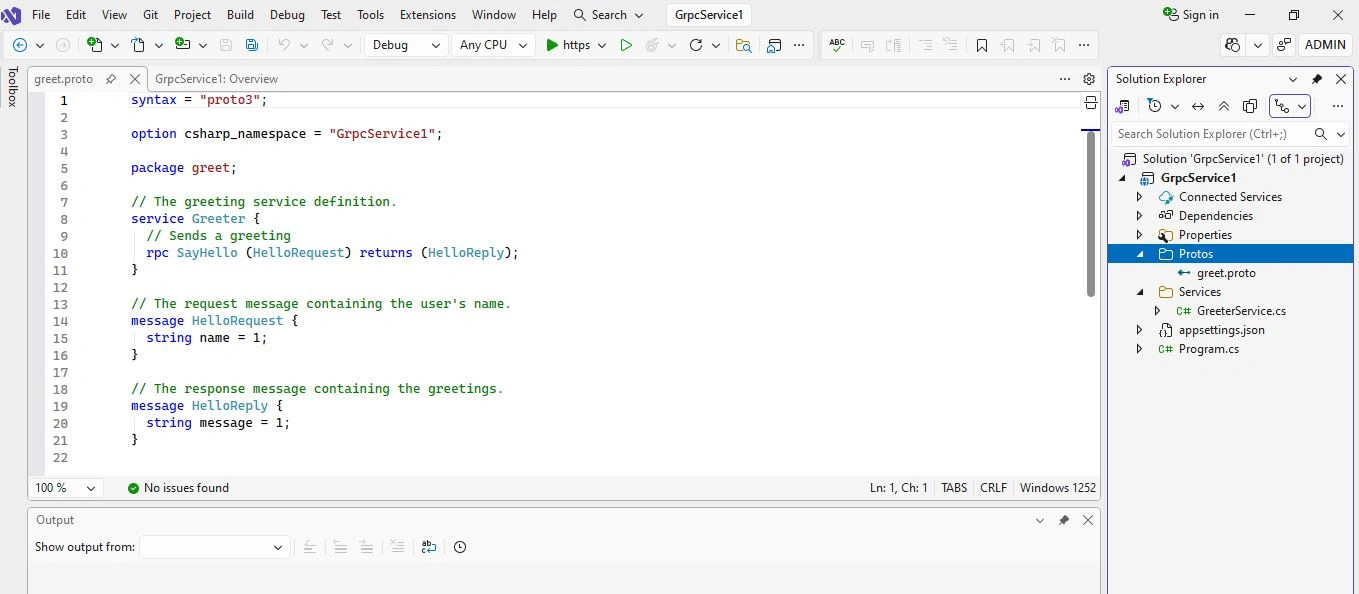
Task: Toggle a bookmark on the current line
Action: (982, 45)
